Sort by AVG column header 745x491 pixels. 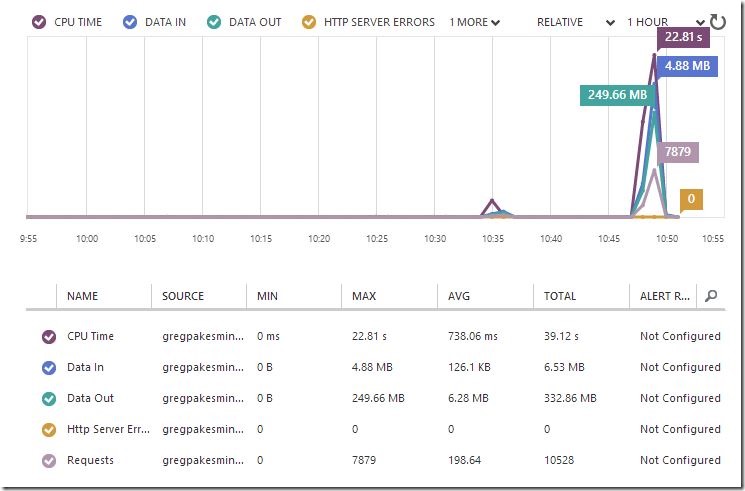pyautogui.click(x=458, y=296)
